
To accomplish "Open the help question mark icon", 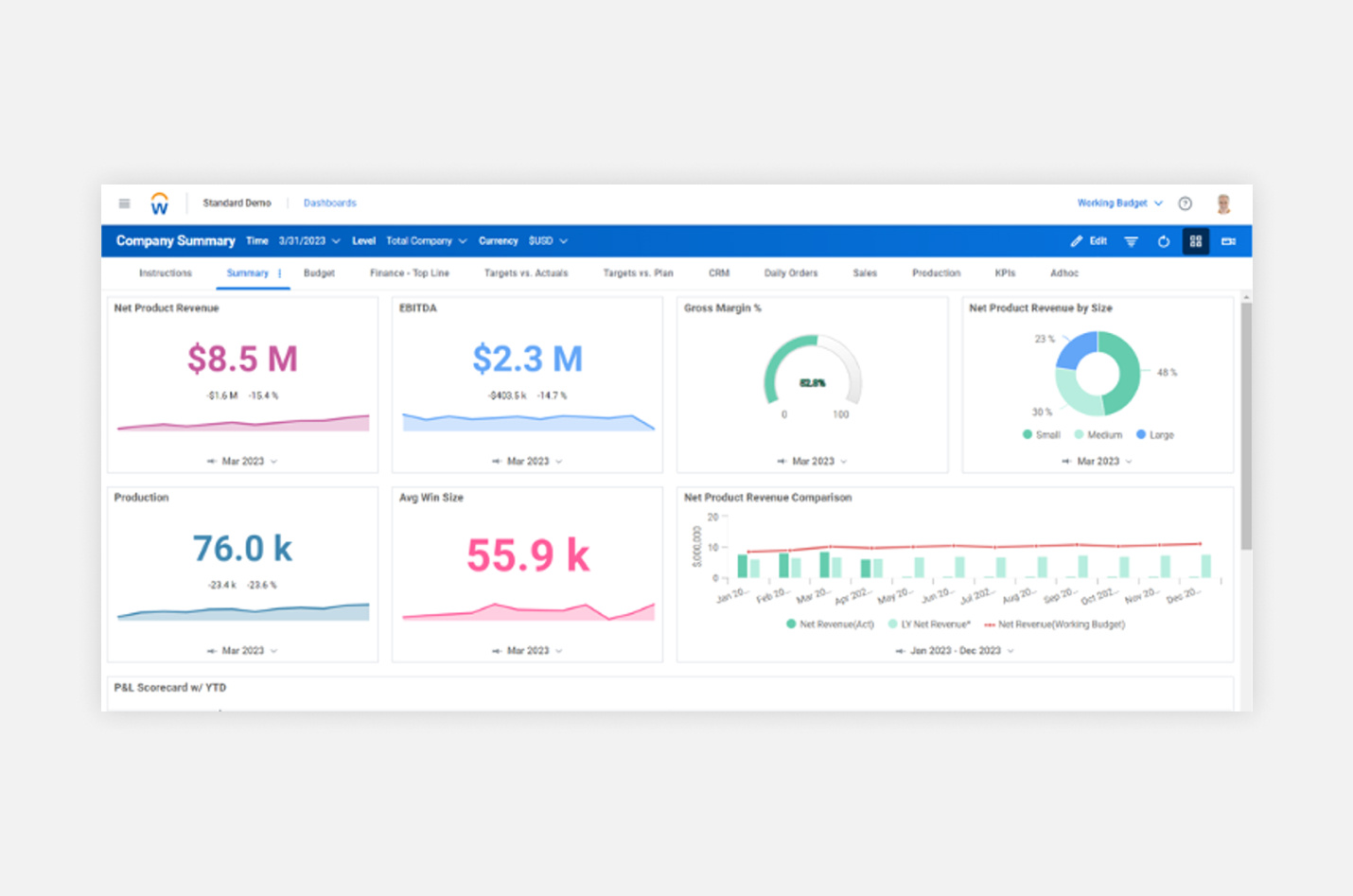I will point(1185,202).
